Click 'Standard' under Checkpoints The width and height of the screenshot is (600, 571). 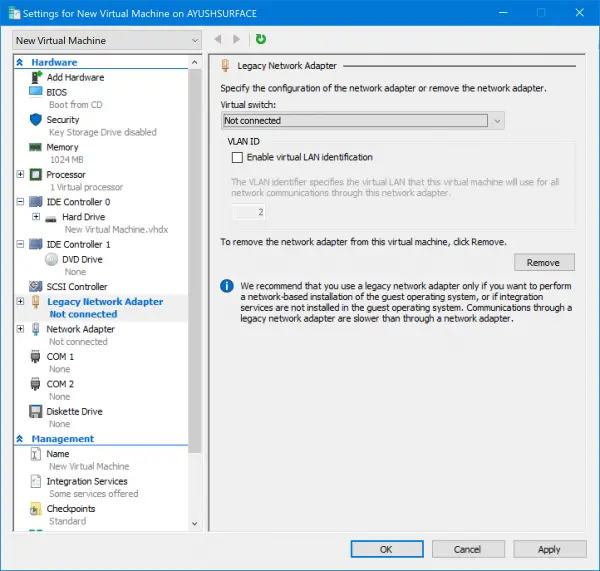pyautogui.click(x=68, y=521)
